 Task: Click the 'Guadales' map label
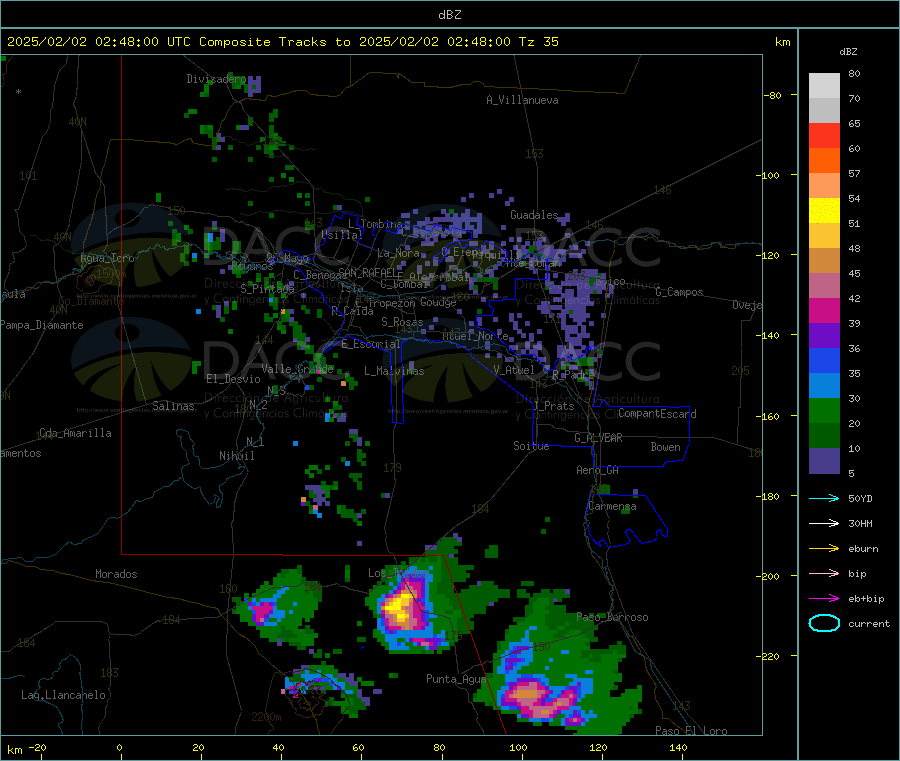534,215
